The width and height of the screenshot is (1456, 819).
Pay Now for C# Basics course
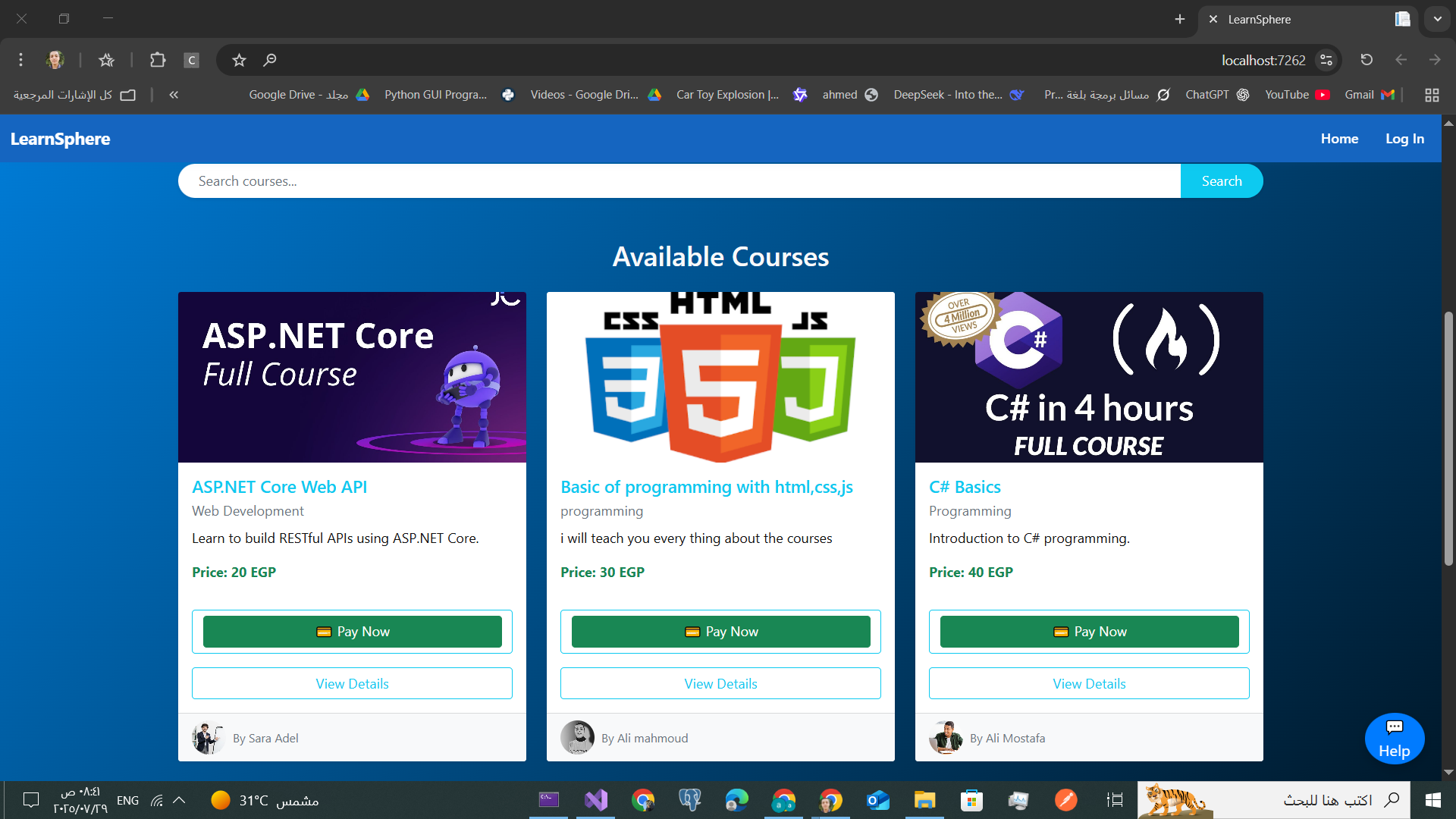pos(1090,632)
